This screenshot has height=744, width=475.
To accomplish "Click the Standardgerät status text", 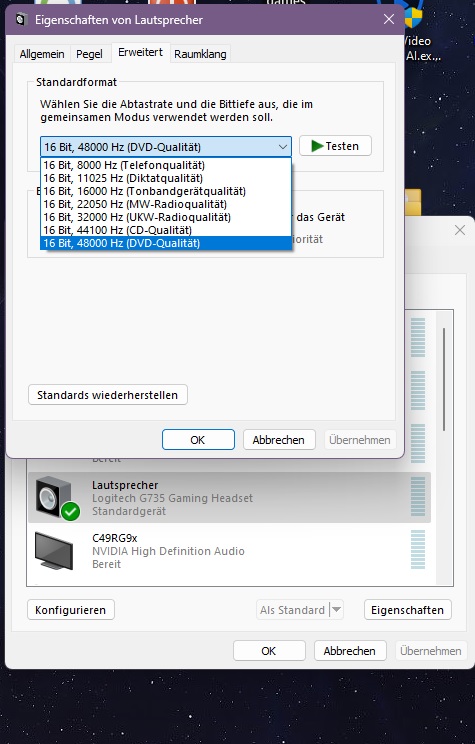I will [129, 511].
